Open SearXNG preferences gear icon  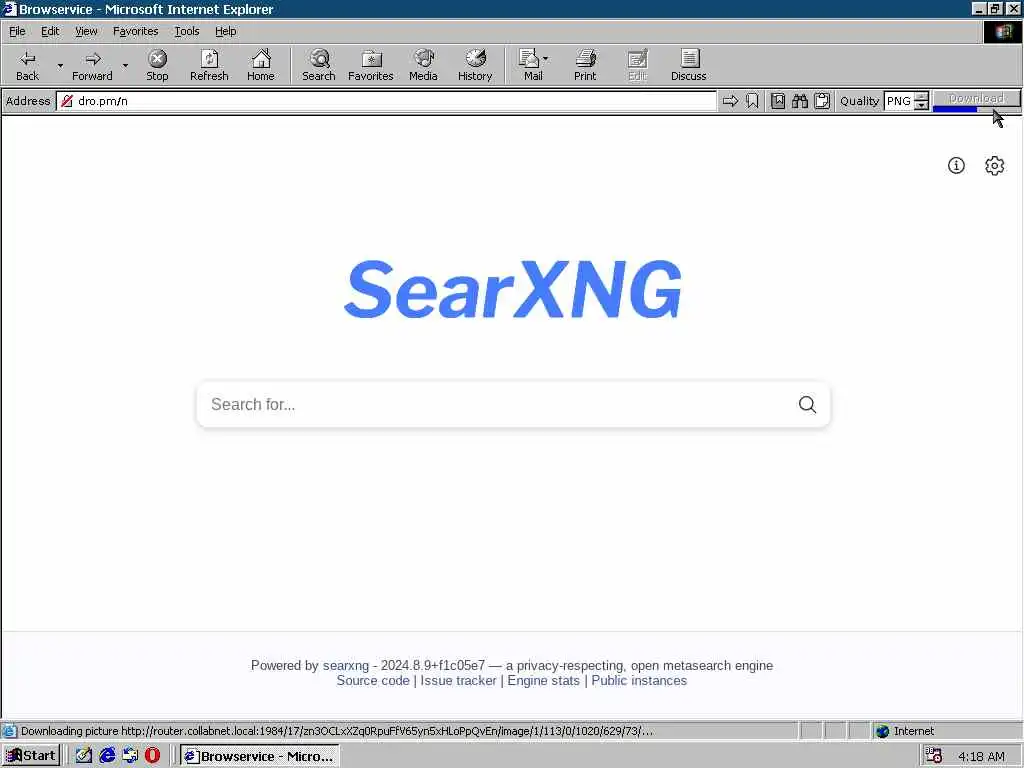tap(994, 165)
